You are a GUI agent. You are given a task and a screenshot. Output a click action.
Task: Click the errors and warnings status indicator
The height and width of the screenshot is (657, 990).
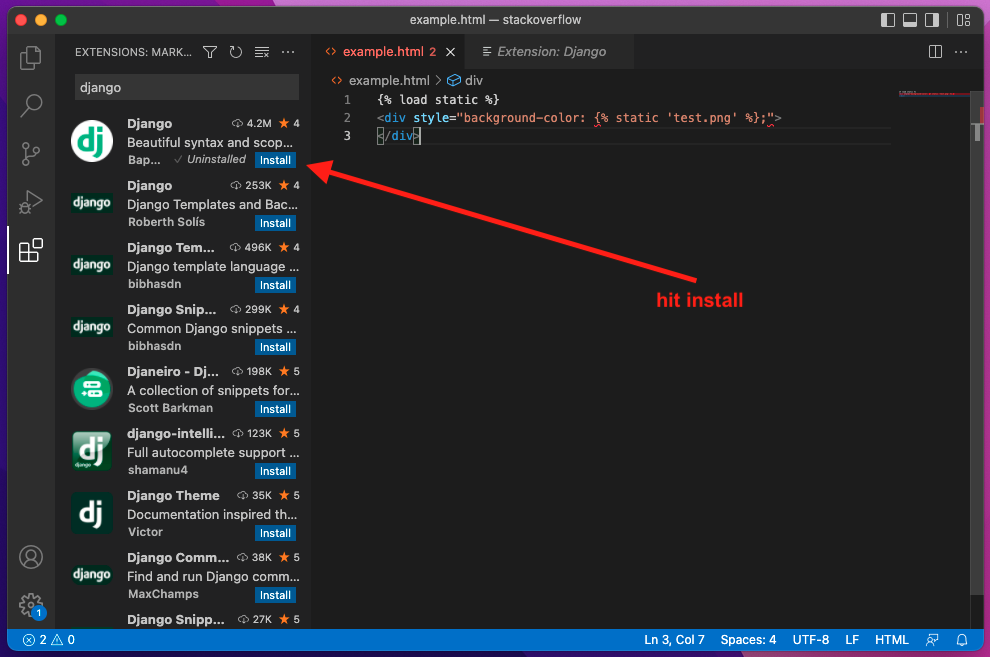(49, 640)
